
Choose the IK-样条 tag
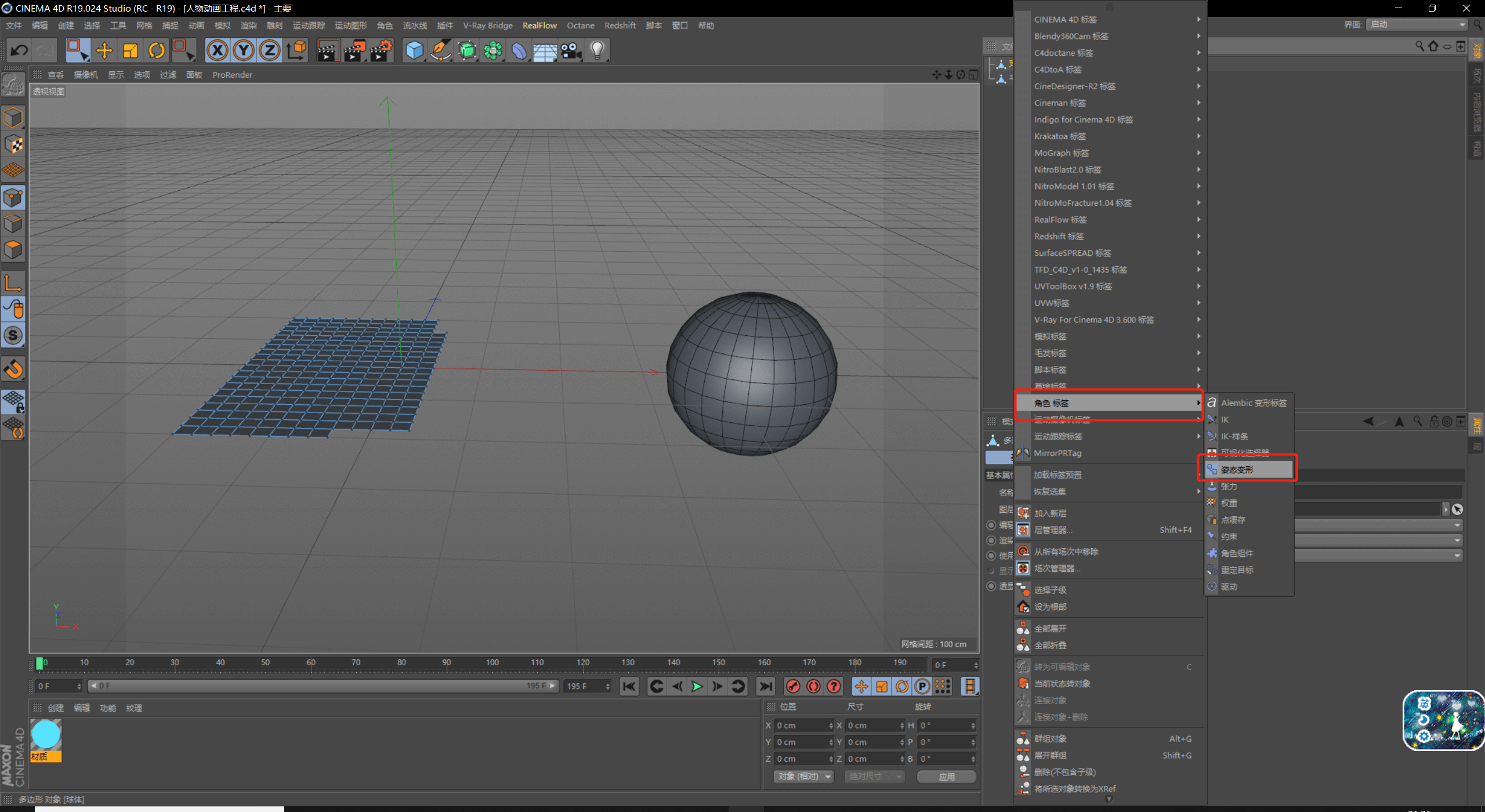pyautogui.click(x=1248, y=437)
